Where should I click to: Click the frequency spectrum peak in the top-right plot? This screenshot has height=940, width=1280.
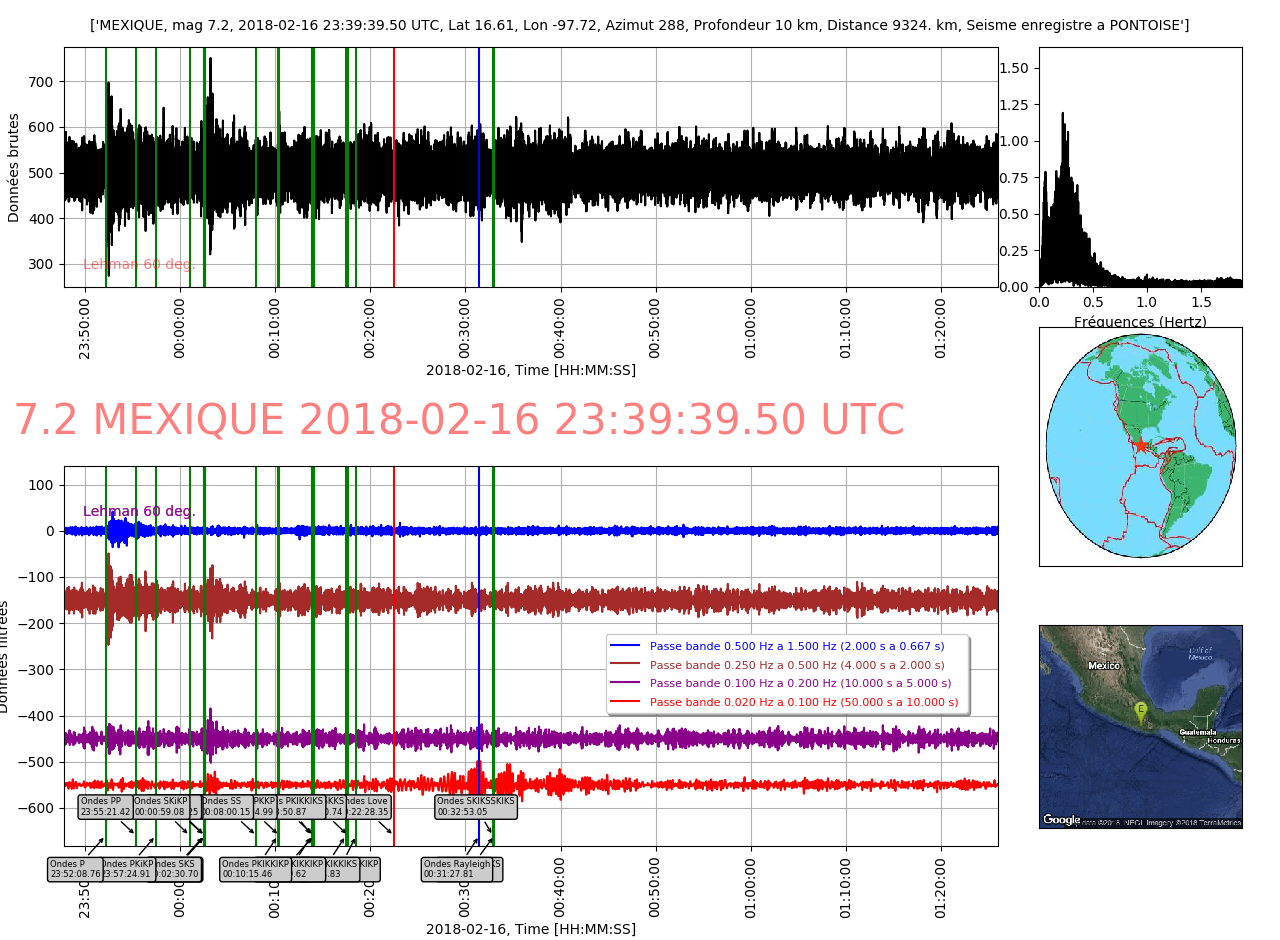1062,115
